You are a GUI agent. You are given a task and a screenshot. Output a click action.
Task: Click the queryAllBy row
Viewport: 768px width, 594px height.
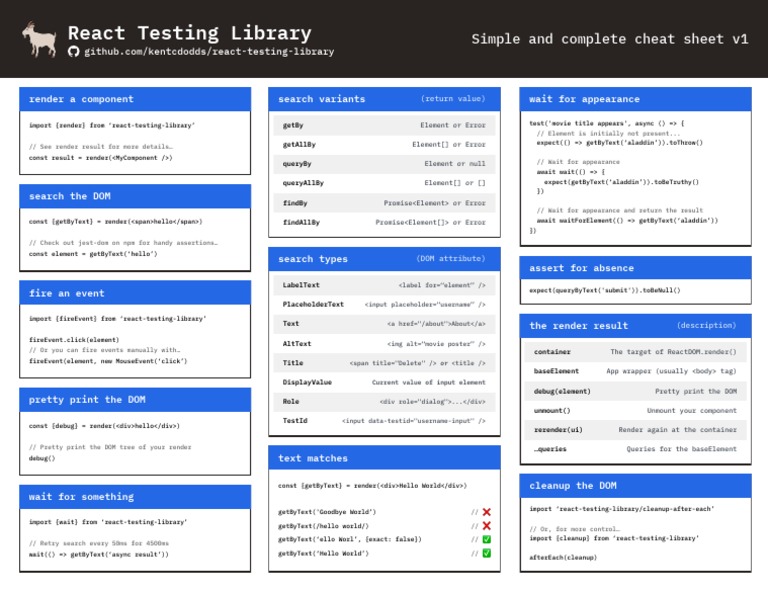tap(384, 183)
